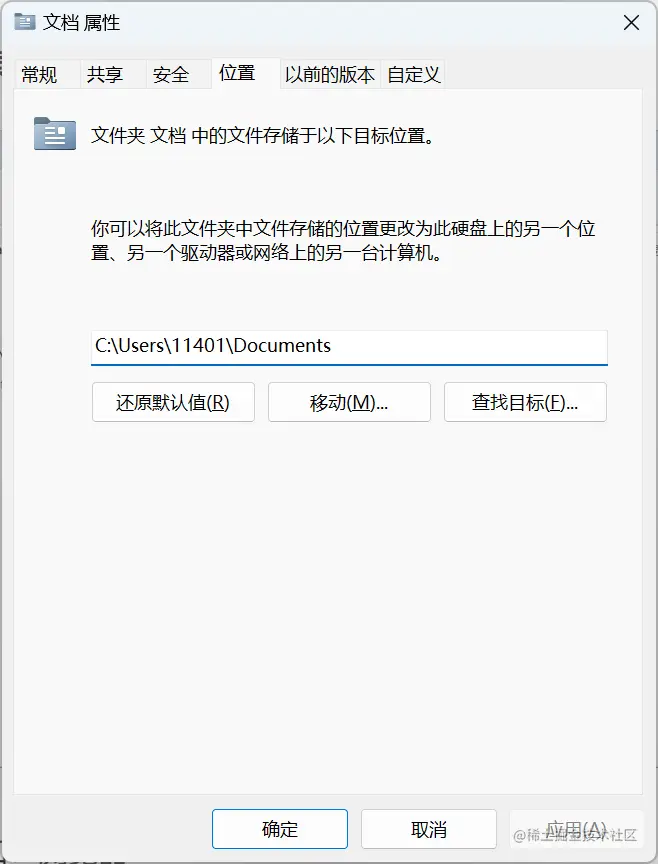Click the 还原默认值(R) button
This screenshot has height=864, width=658.
[173, 402]
